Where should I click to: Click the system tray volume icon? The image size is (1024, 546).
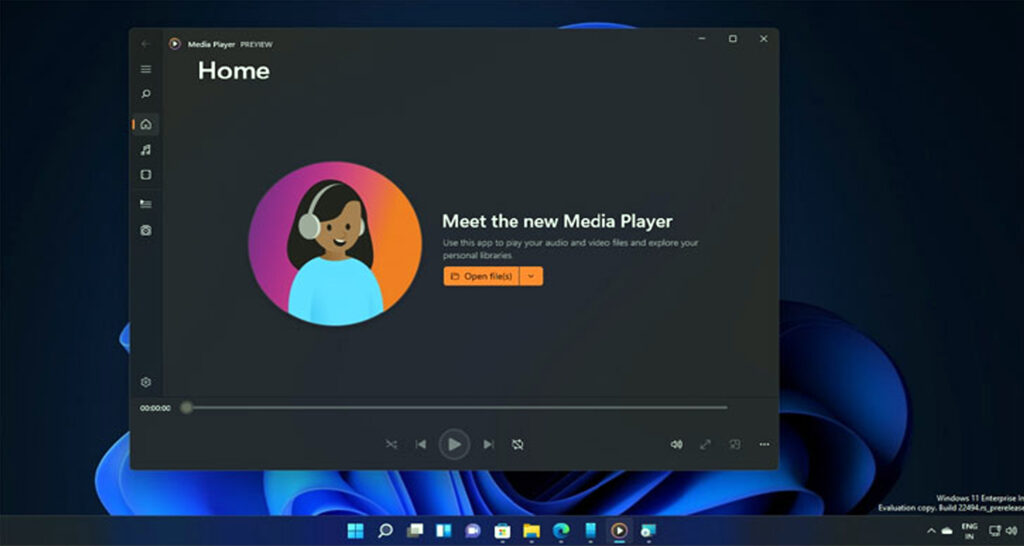click(x=1012, y=531)
